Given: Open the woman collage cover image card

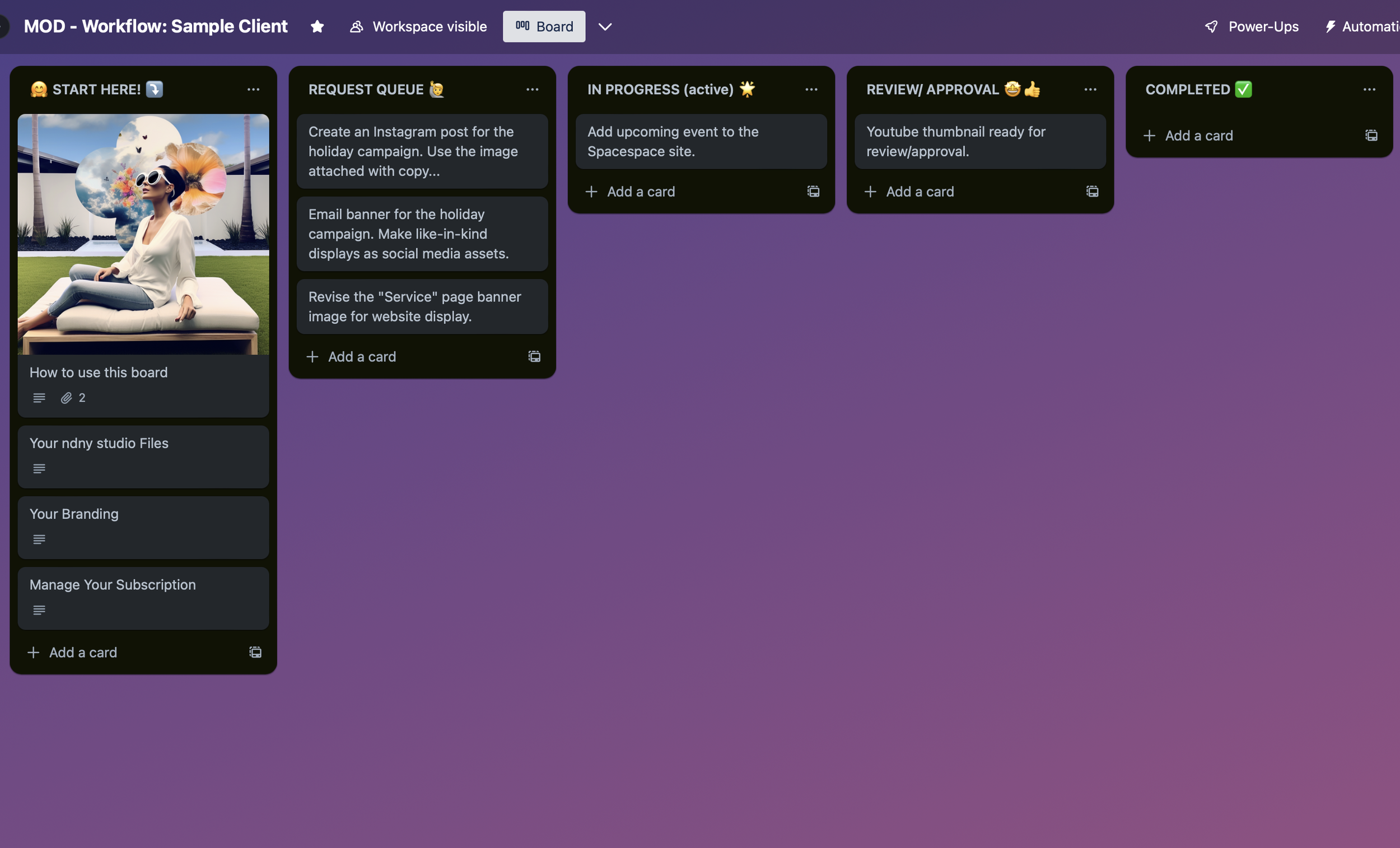Looking at the screenshot, I should [143, 234].
